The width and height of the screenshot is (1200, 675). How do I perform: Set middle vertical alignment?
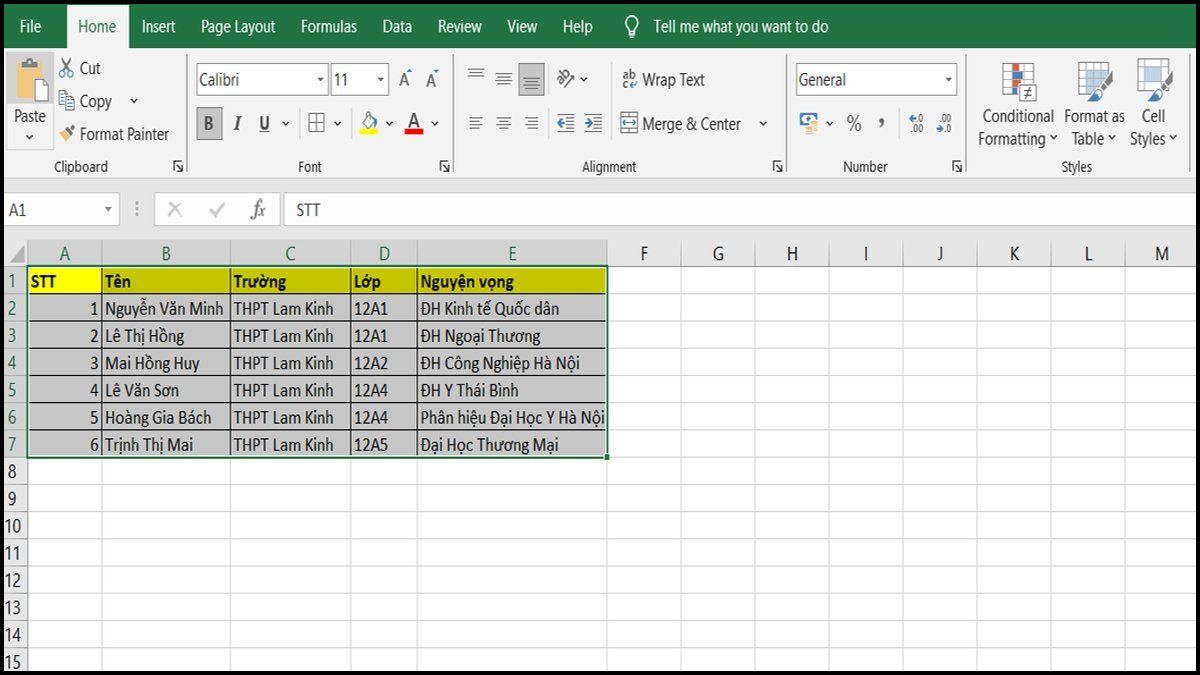[504, 79]
